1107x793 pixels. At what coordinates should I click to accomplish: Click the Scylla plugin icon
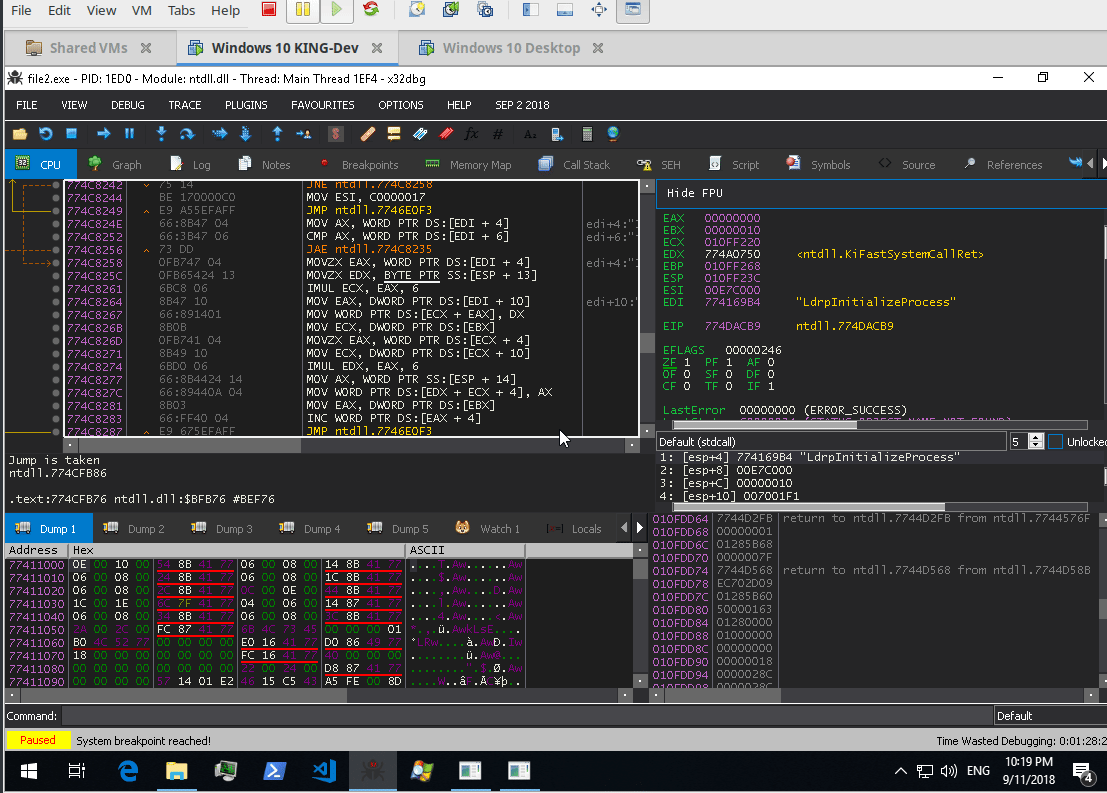[338, 133]
